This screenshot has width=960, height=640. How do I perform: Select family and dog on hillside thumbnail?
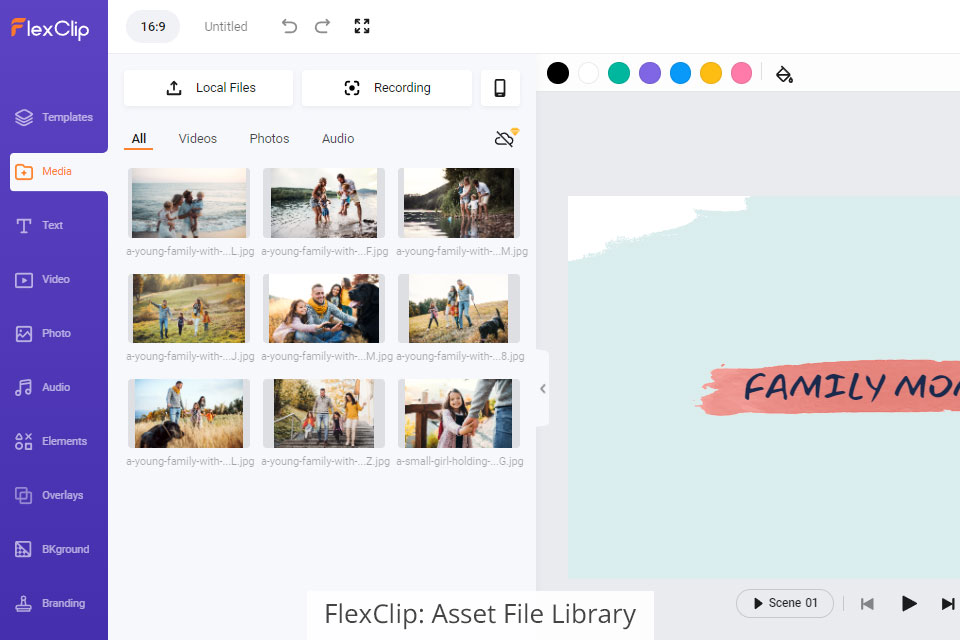[459, 308]
